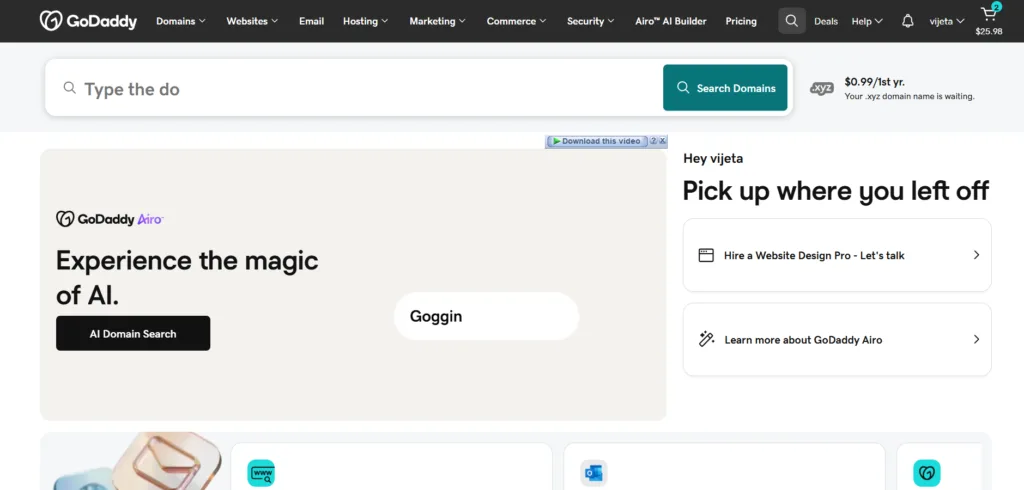Click the Pick up where you left off heading

(x=836, y=191)
